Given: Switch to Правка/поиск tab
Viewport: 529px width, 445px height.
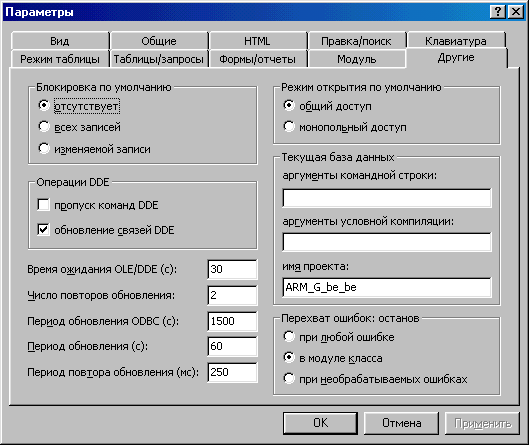Looking at the screenshot, I should click(x=357, y=41).
